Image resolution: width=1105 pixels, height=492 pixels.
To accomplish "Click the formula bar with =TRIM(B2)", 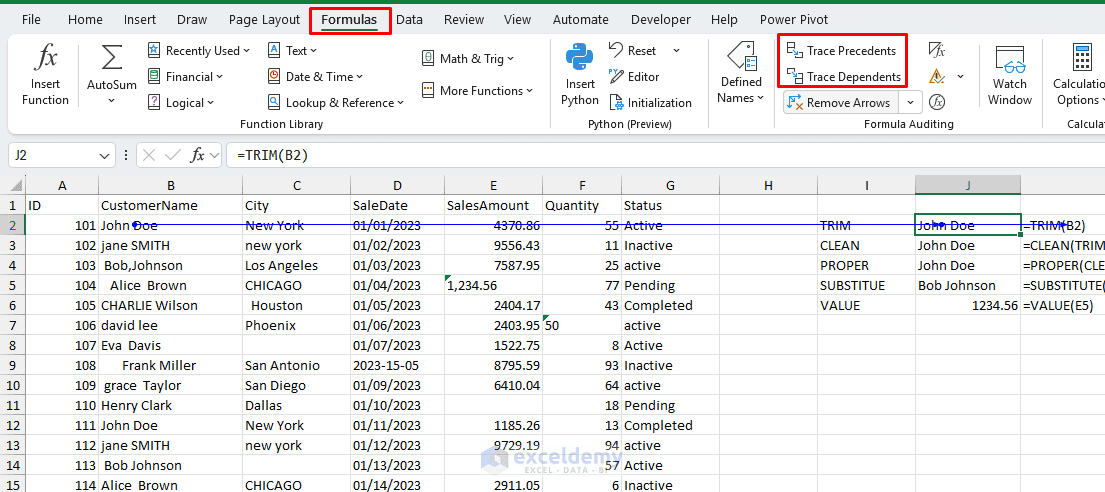I will point(665,155).
